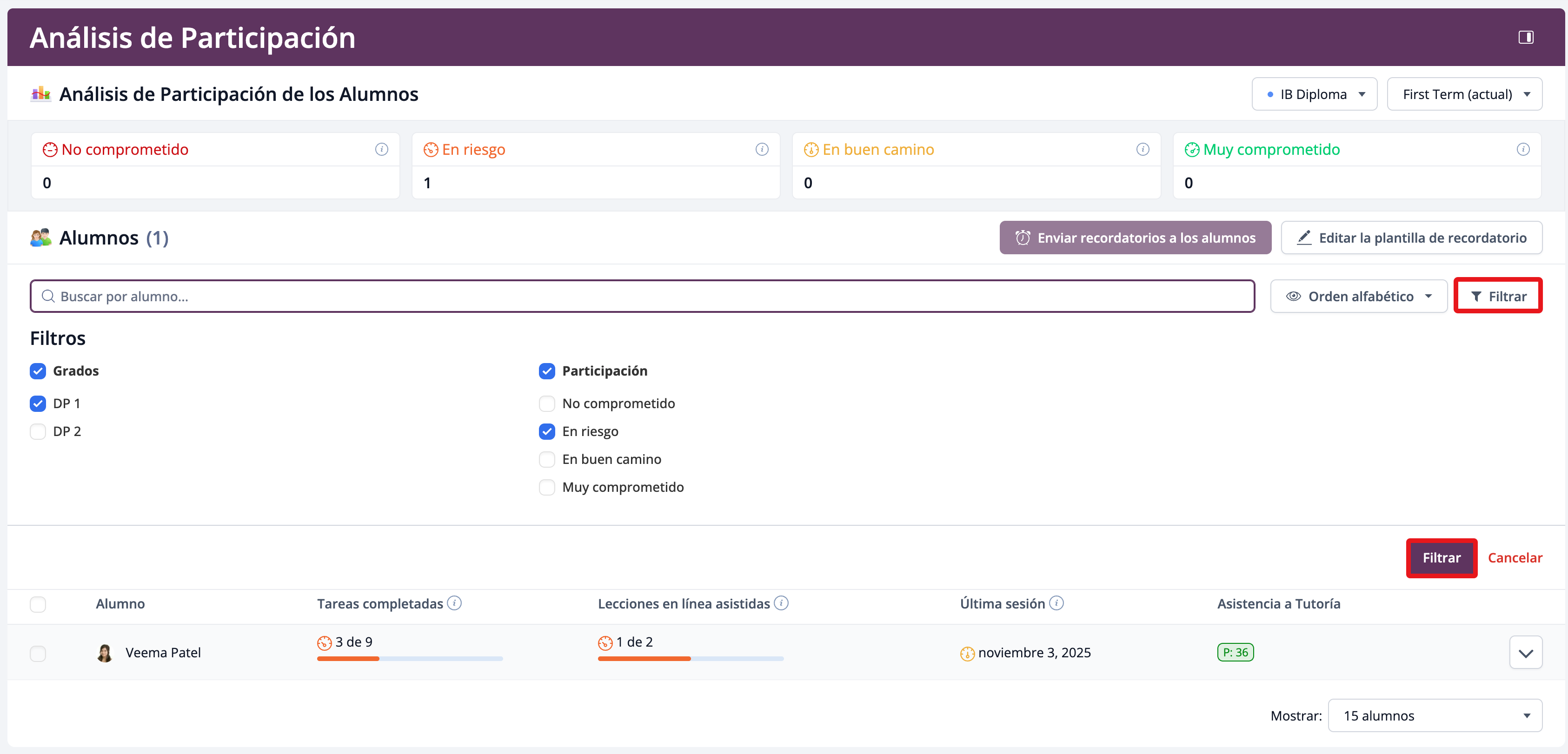Image resolution: width=1568 pixels, height=754 pixels.
Task: Open the Orden alfabético sort menu
Action: [x=1358, y=297]
